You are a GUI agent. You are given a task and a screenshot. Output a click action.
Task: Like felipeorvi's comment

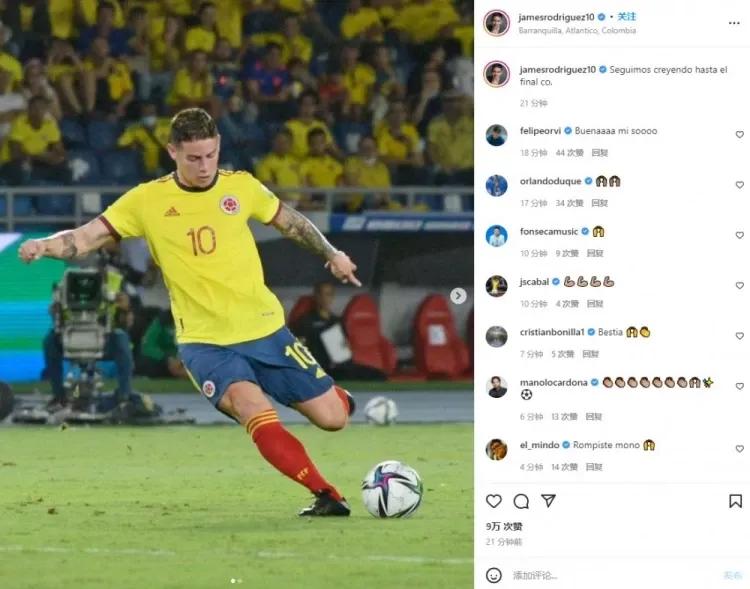[739, 134]
